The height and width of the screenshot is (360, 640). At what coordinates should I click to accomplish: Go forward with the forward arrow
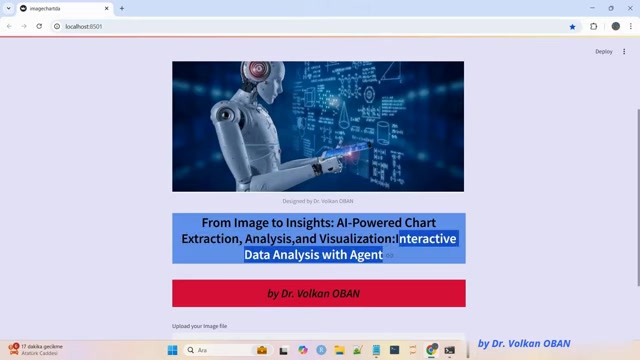pos(24,27)
